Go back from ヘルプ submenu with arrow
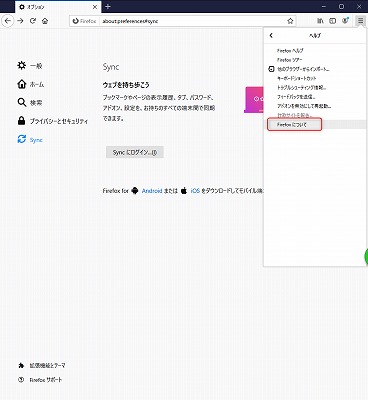Screen dimensions: 368x400 coord(271,35)
